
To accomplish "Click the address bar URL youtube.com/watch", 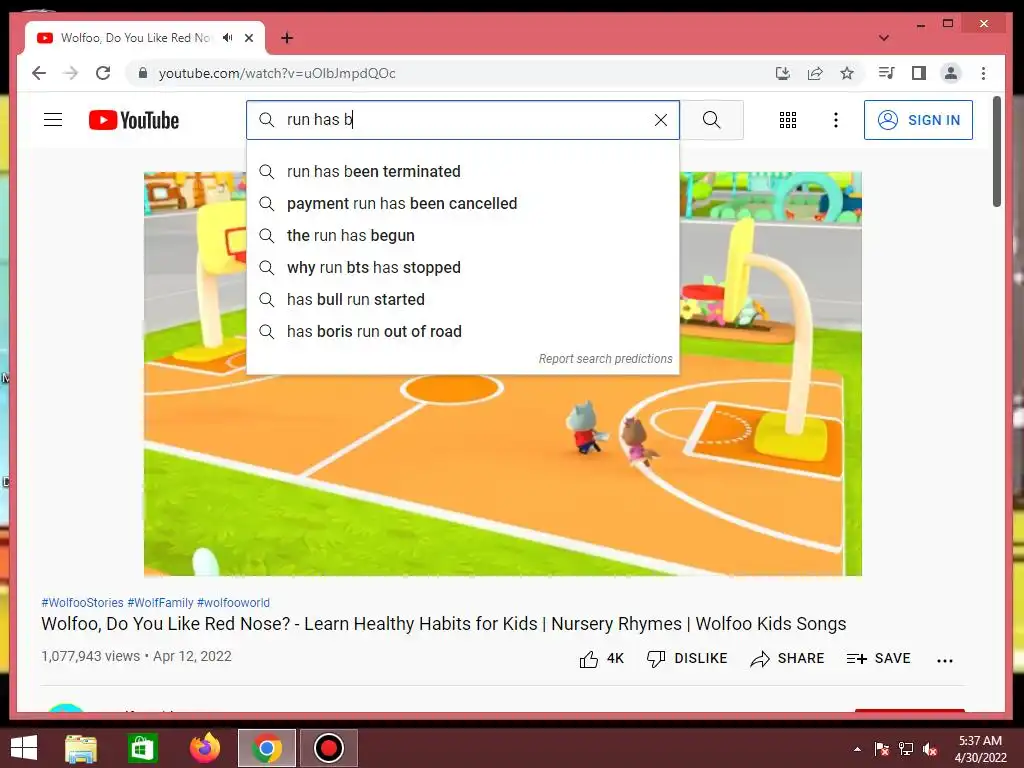I will (x=276, y=73).
